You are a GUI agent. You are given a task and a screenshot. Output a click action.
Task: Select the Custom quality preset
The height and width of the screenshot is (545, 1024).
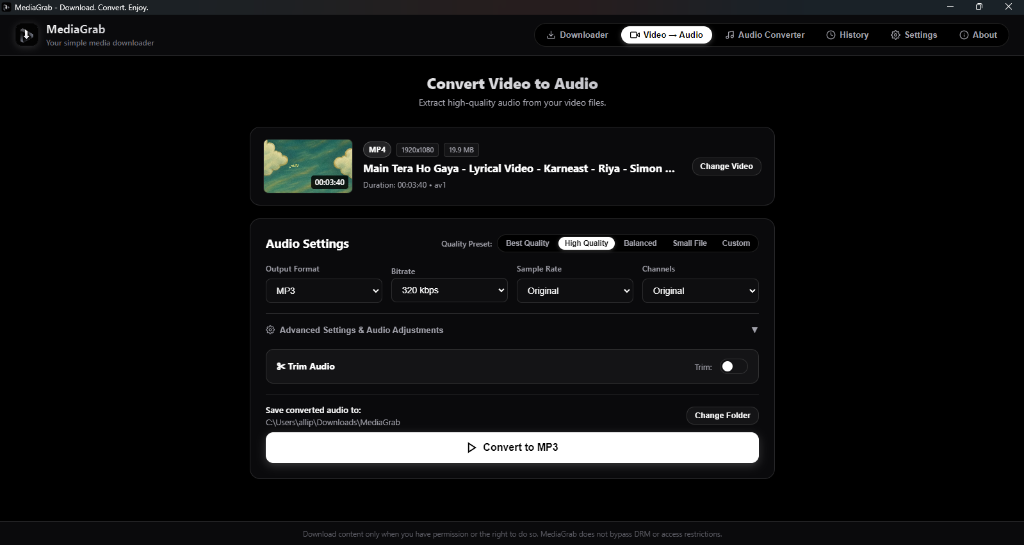pos(736,243)
